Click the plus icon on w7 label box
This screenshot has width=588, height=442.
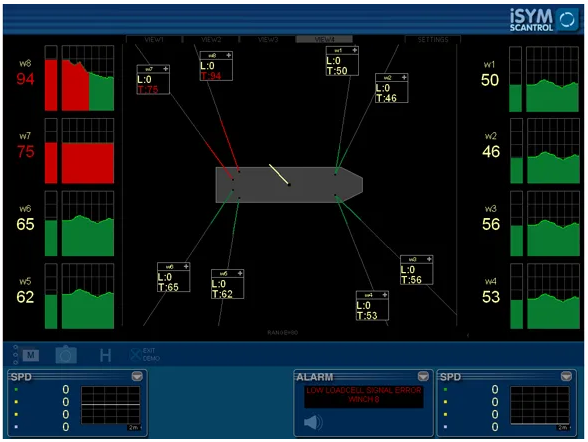click(x=165, y=69)
